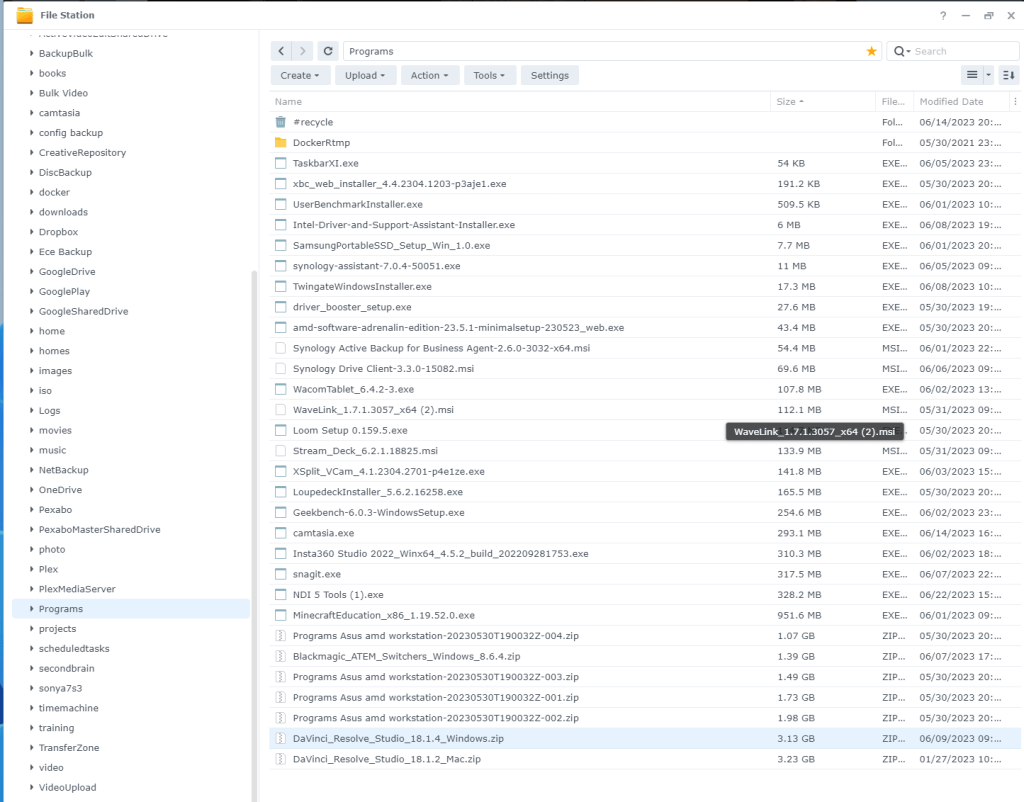Click the zip icon of DaVinci_Resolve_Studio_18.1.2_Mac.zip
Screen dimensions: 1024x802
coord(281,759)
